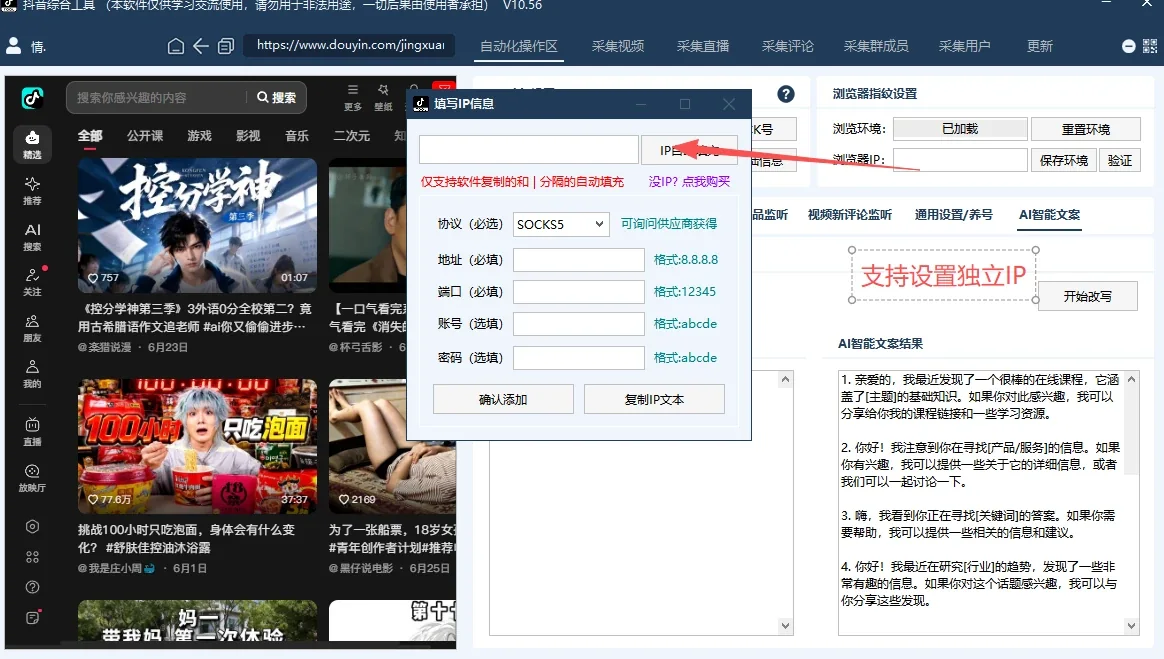Select 音乐 category in Douyin
Image resolution: width=1164 pixels, height=659 pixels.
point(297,136)
